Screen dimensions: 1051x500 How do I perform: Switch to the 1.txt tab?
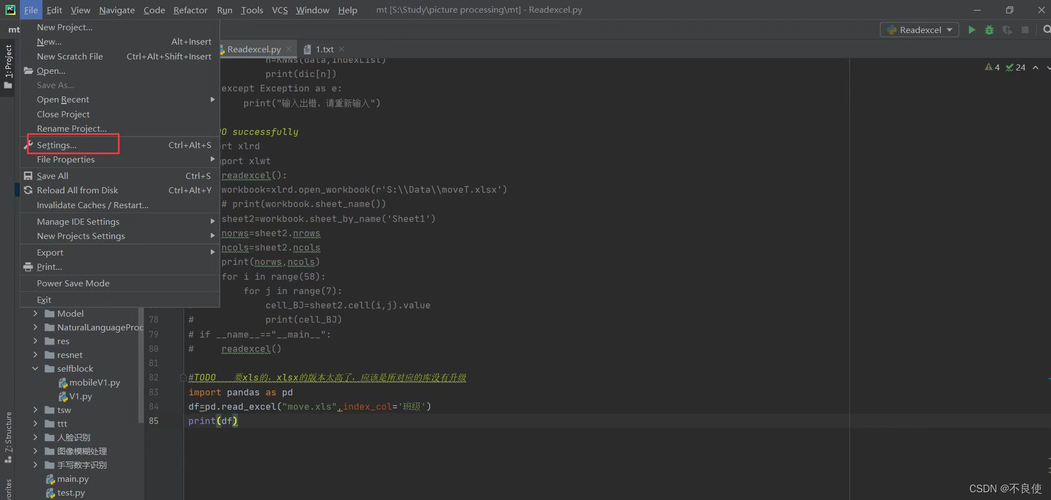pos(319,49)
